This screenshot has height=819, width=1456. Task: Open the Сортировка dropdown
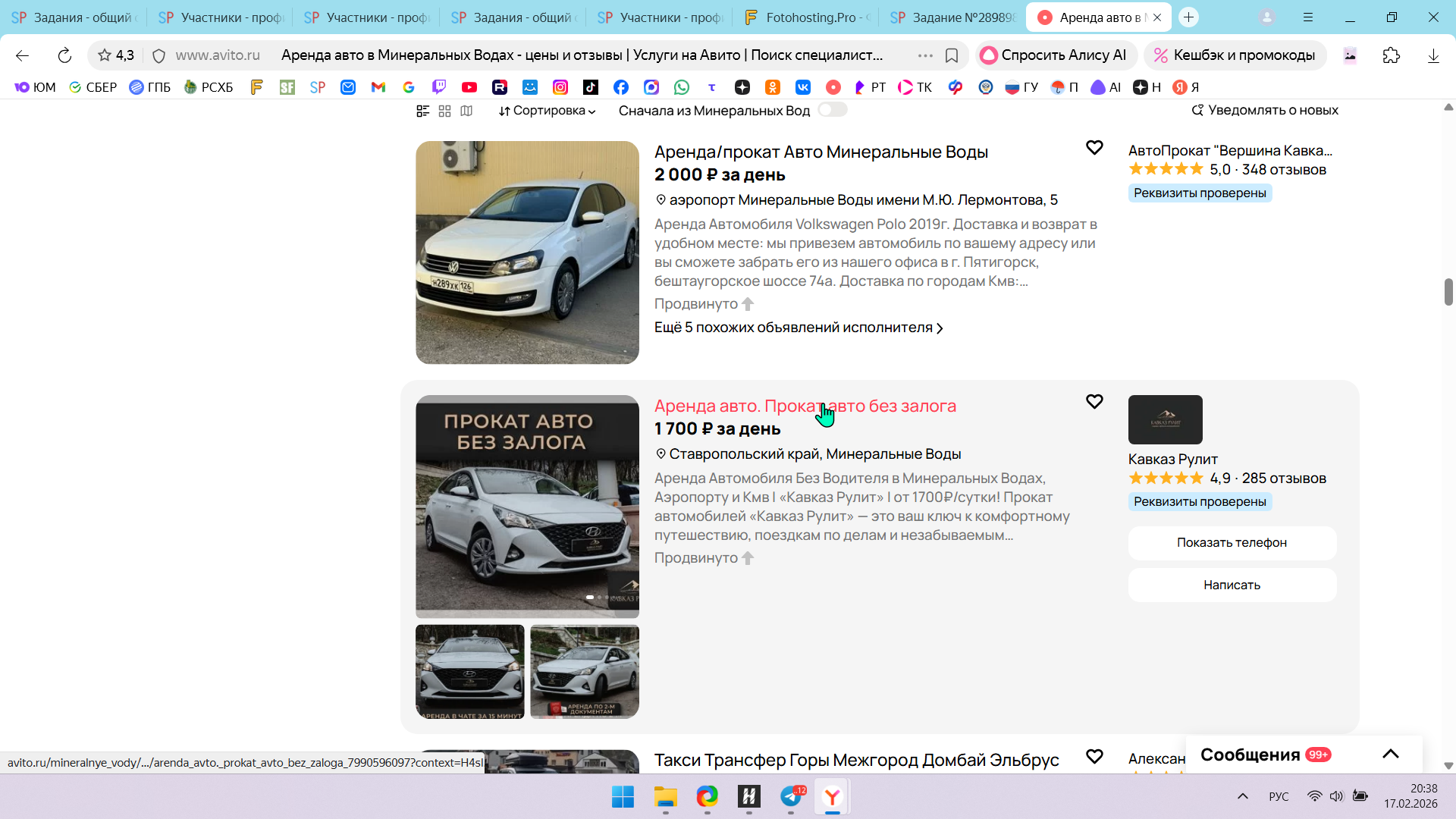[547, 111]
